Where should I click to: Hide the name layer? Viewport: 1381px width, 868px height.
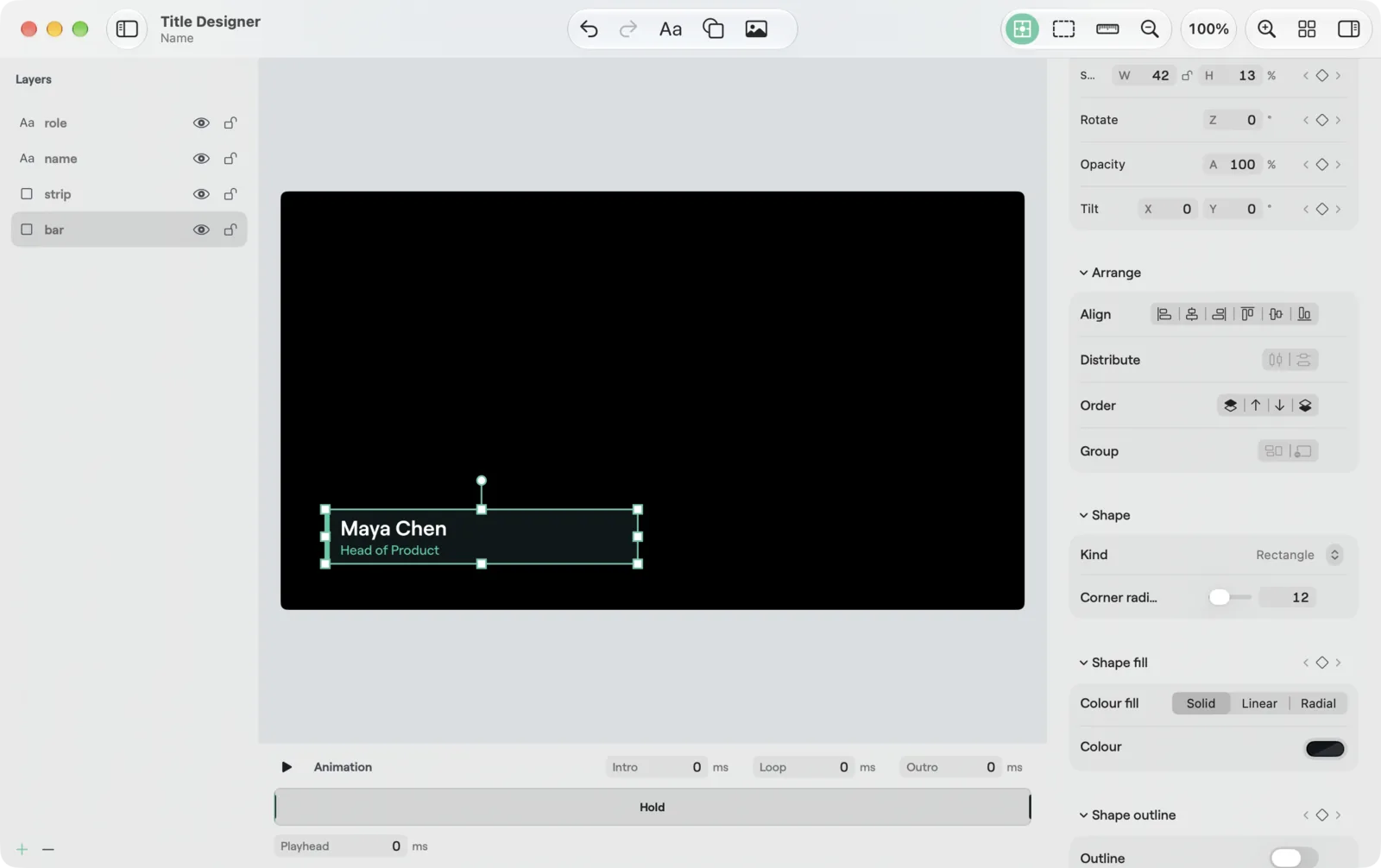pyautogui.click(x=201, y=159)
